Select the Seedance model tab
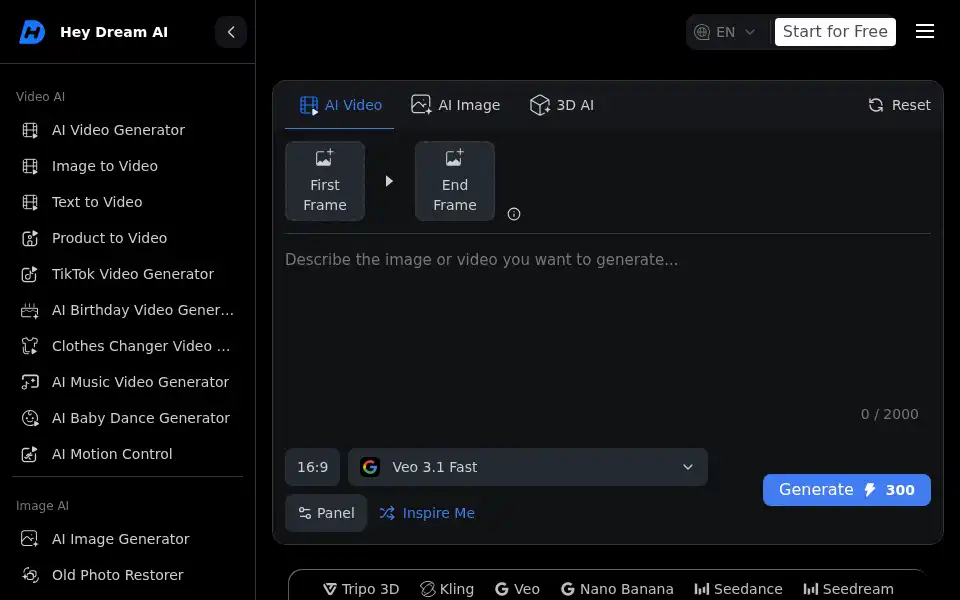This screenshot has width=960, height=600. click(738, 589)
